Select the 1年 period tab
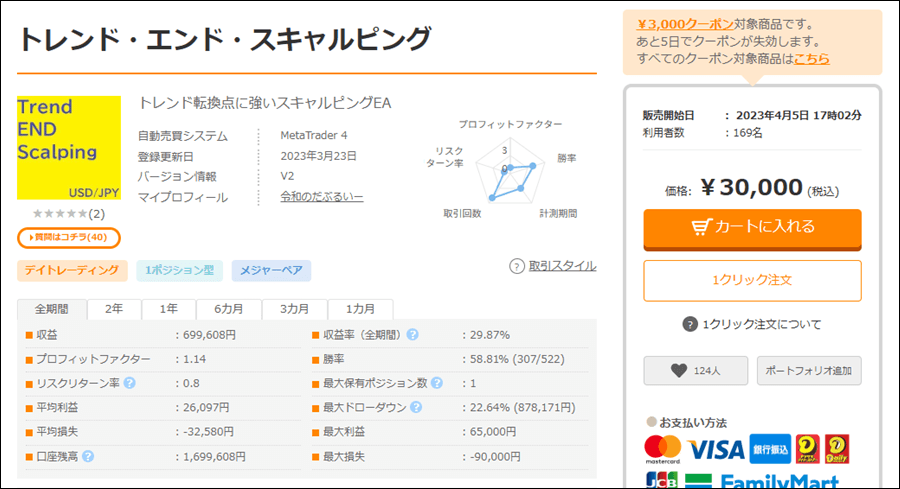The image size is (900, 489). (x=168, y=309)
